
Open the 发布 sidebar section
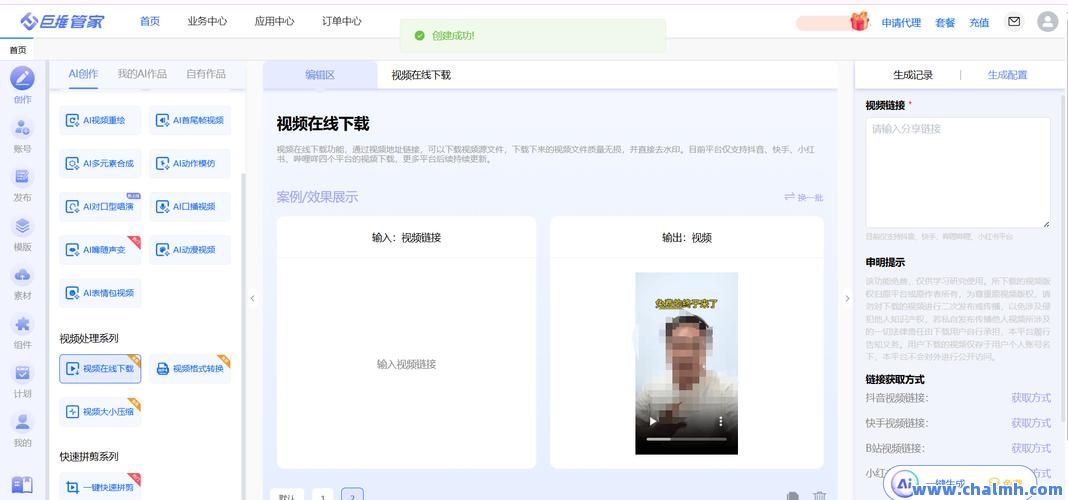pyautogui.click(x=22, y=183)
